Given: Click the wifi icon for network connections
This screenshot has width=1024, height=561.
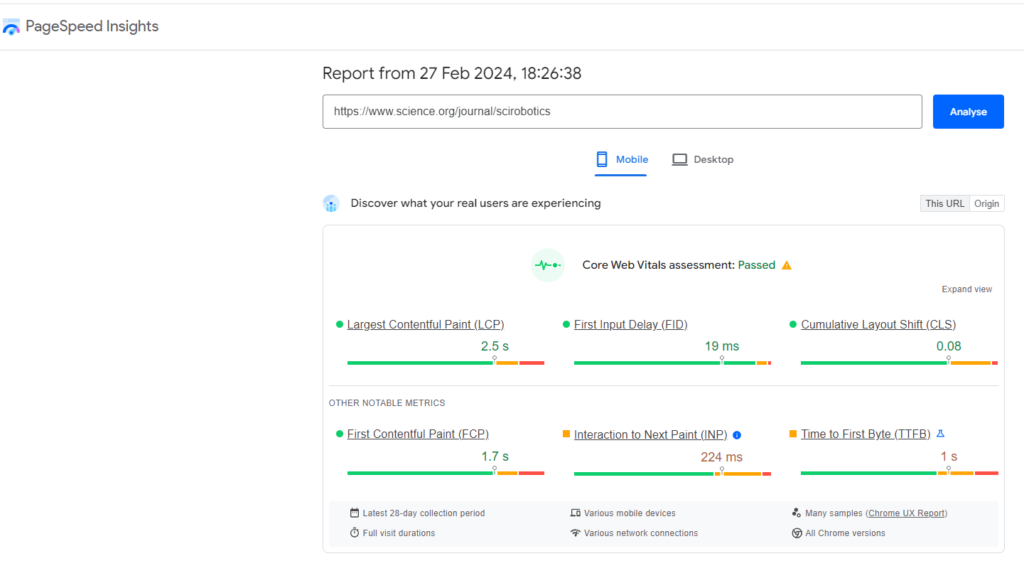Looking at the screenshot, I should (575, 533).
